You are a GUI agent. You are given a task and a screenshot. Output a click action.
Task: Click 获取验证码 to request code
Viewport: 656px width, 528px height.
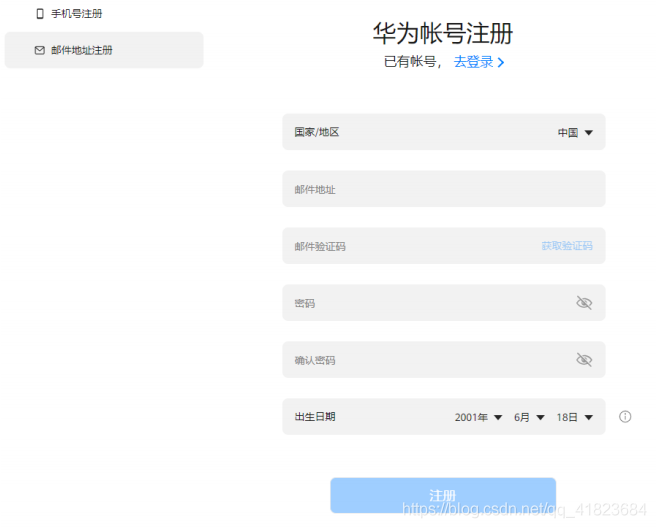coord(567,246)
